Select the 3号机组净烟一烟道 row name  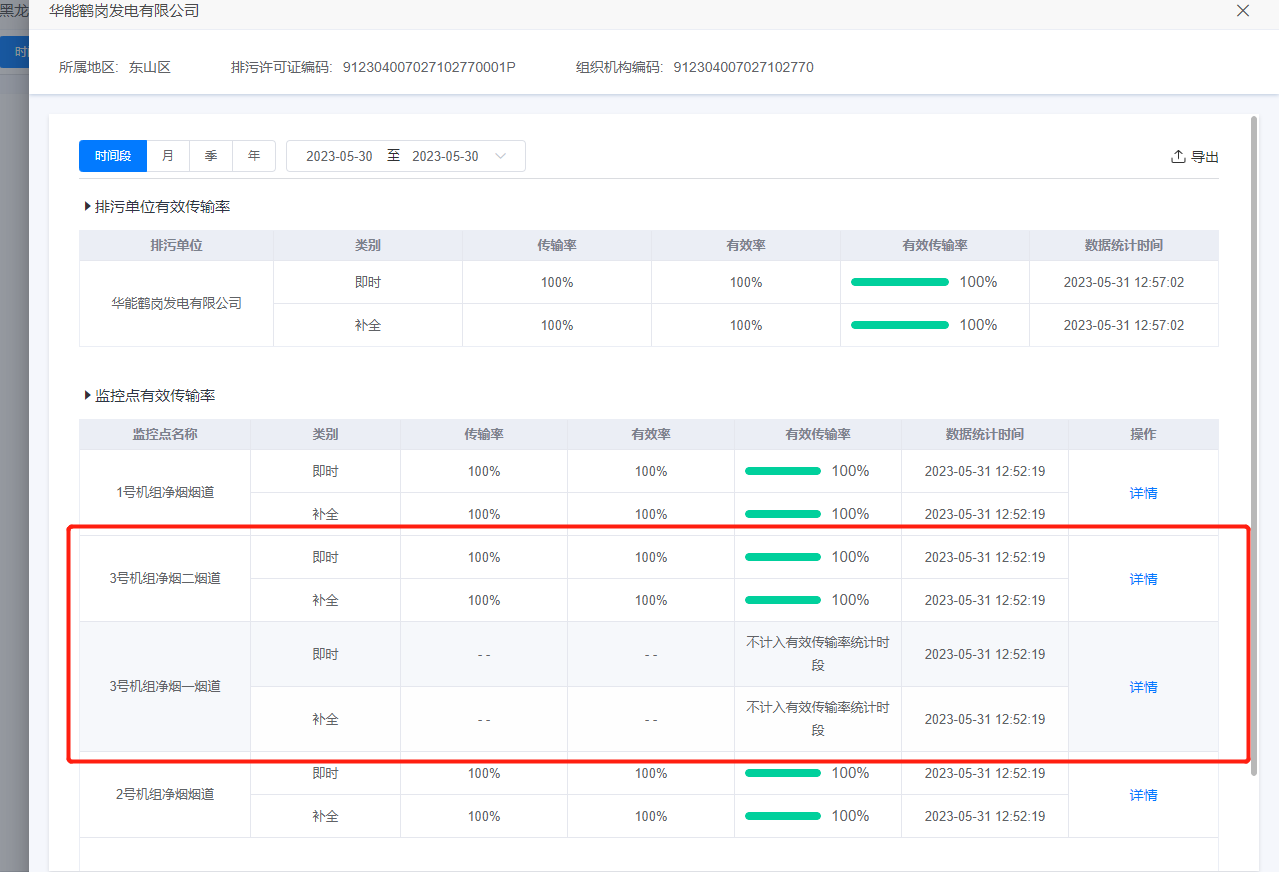tap(165, 686)
